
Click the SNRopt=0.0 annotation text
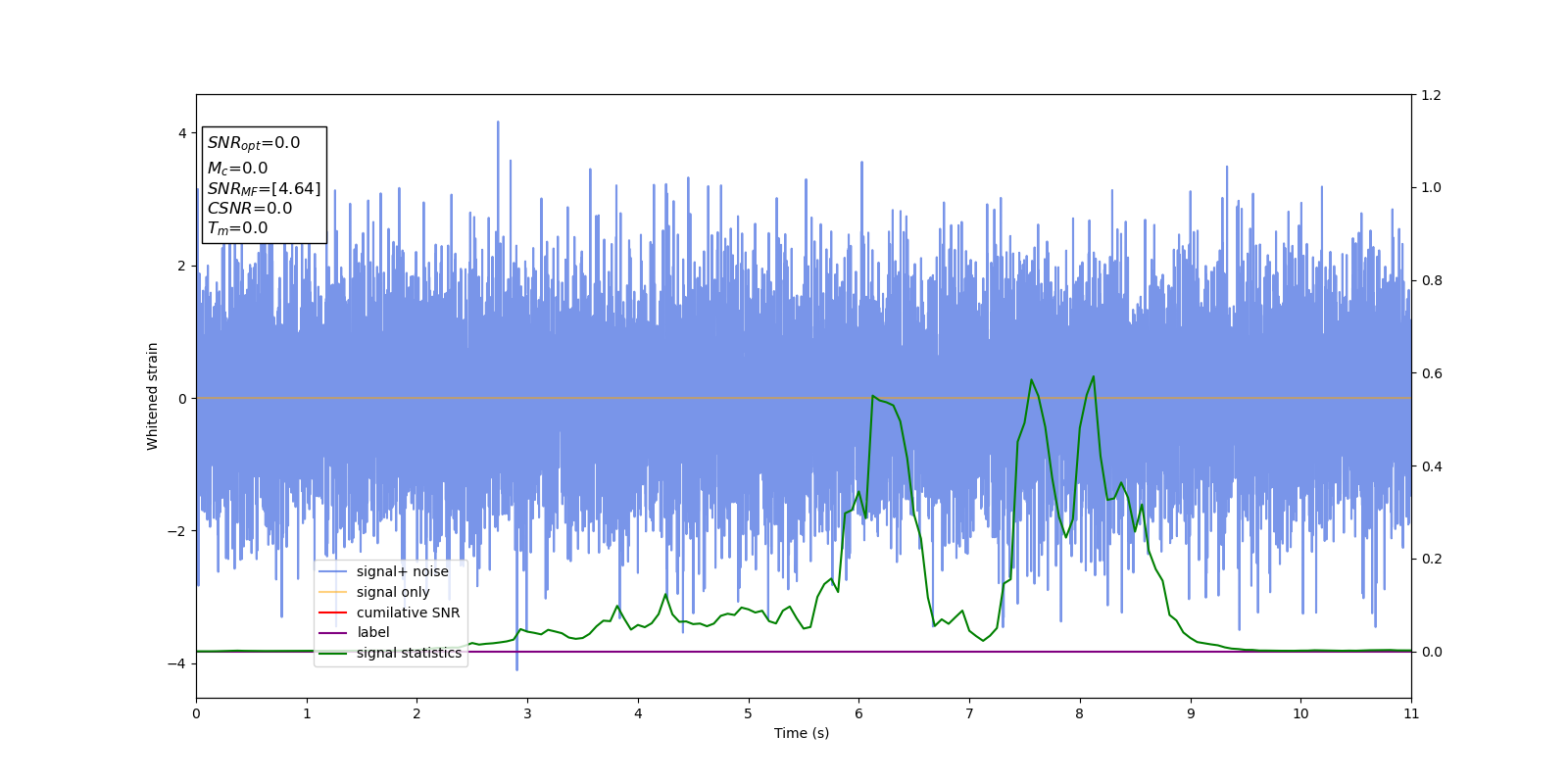[254, 143]
